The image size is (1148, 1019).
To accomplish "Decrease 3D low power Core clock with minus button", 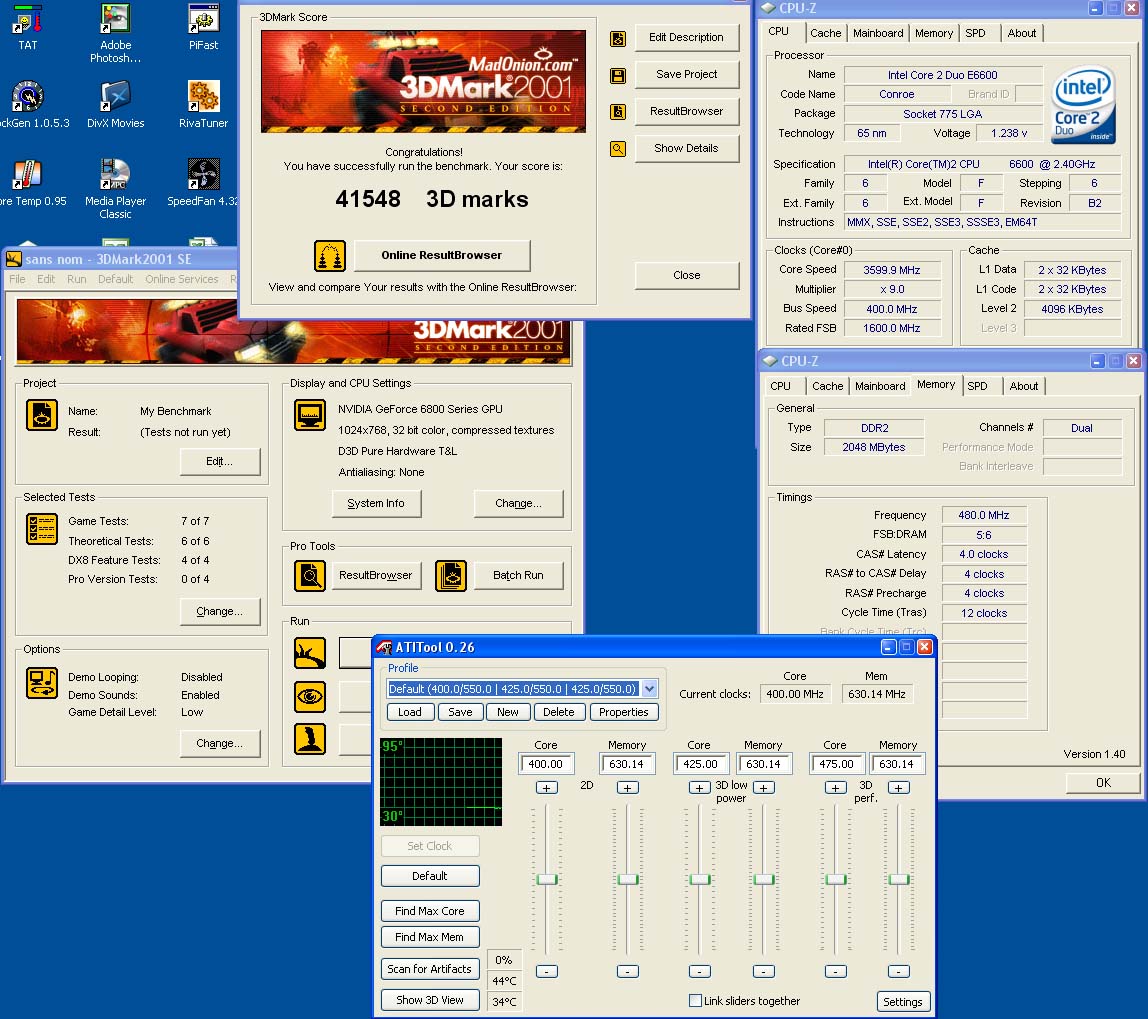I will click(700, 971).
